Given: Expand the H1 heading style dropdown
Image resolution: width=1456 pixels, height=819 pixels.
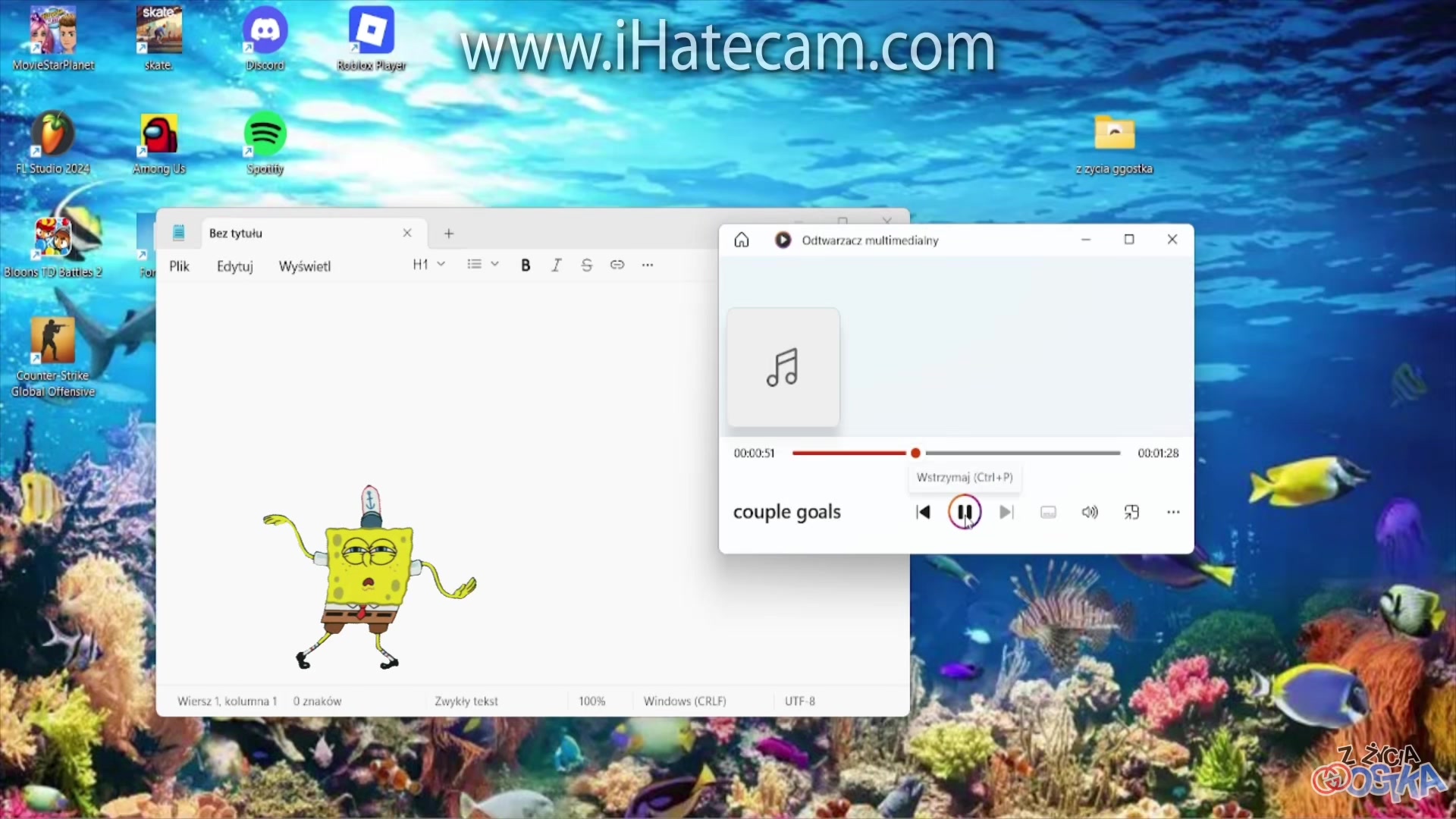Looking at the screenshot, I should 428,265.
